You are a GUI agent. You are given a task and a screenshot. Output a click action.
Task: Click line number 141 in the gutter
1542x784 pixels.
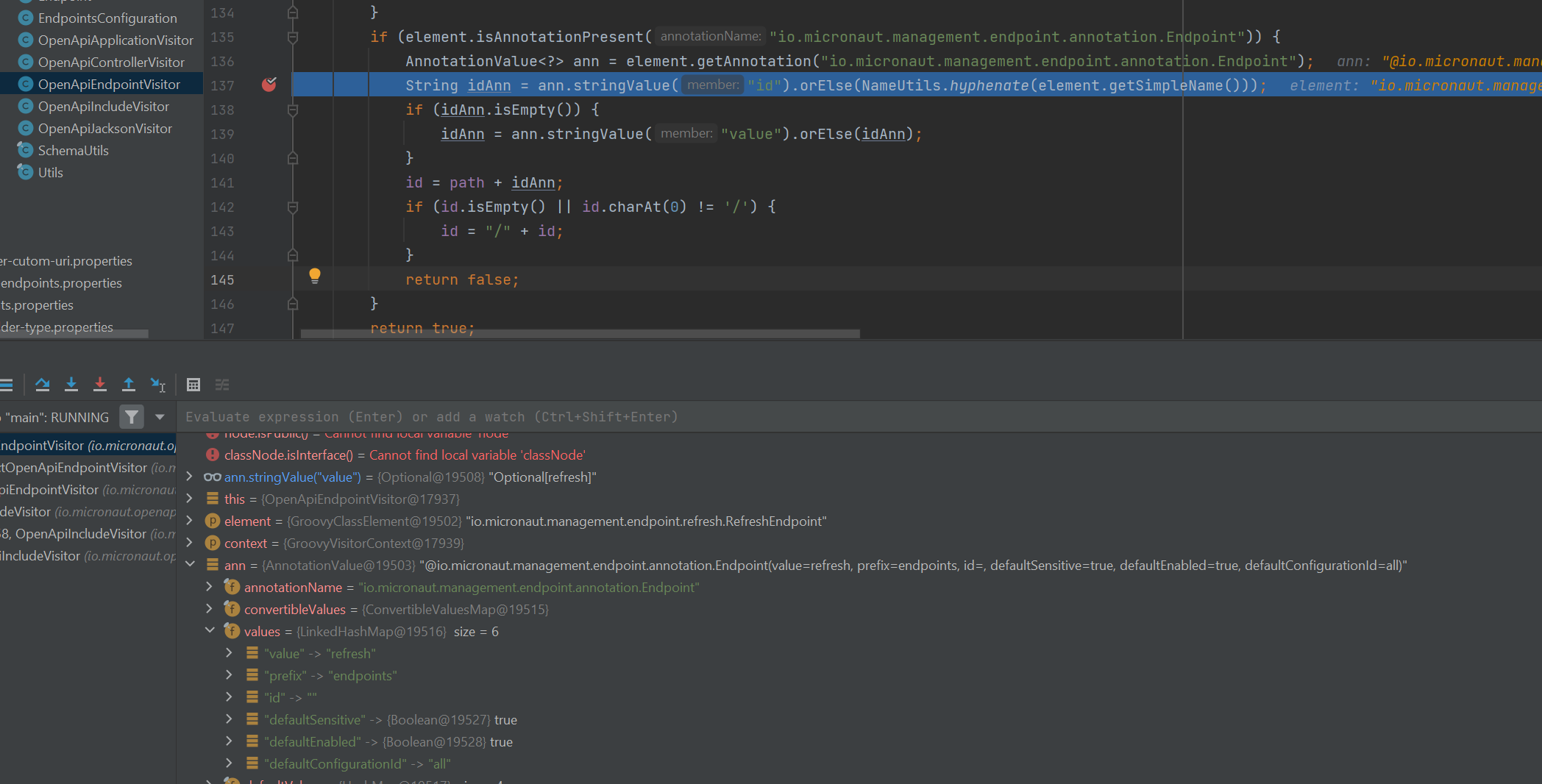(222, 182)
